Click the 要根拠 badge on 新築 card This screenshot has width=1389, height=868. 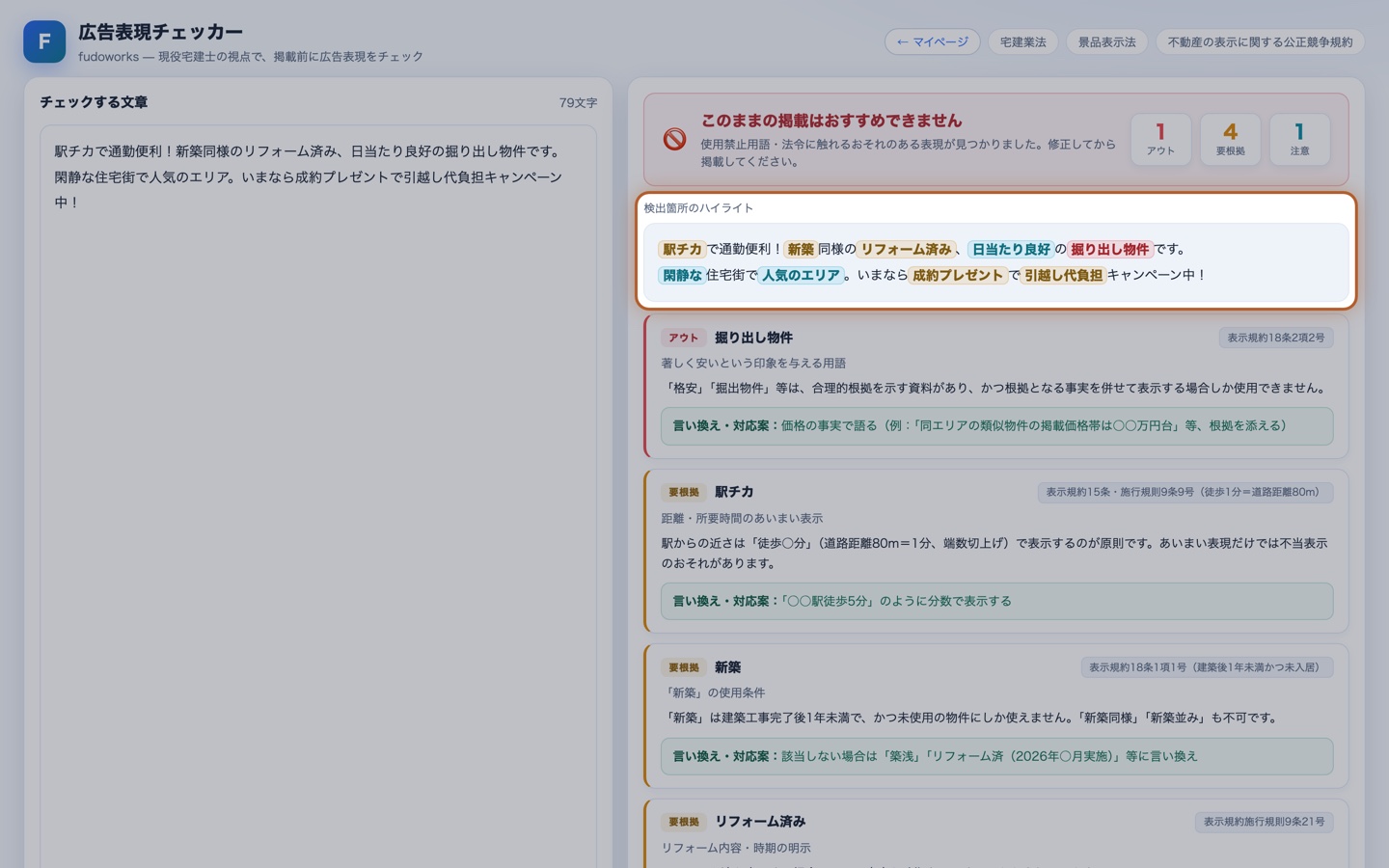[683, 667]
